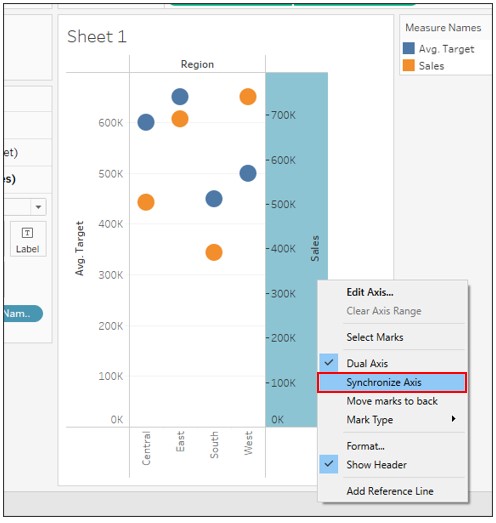Select Add Reference Line

click(390, 491)
